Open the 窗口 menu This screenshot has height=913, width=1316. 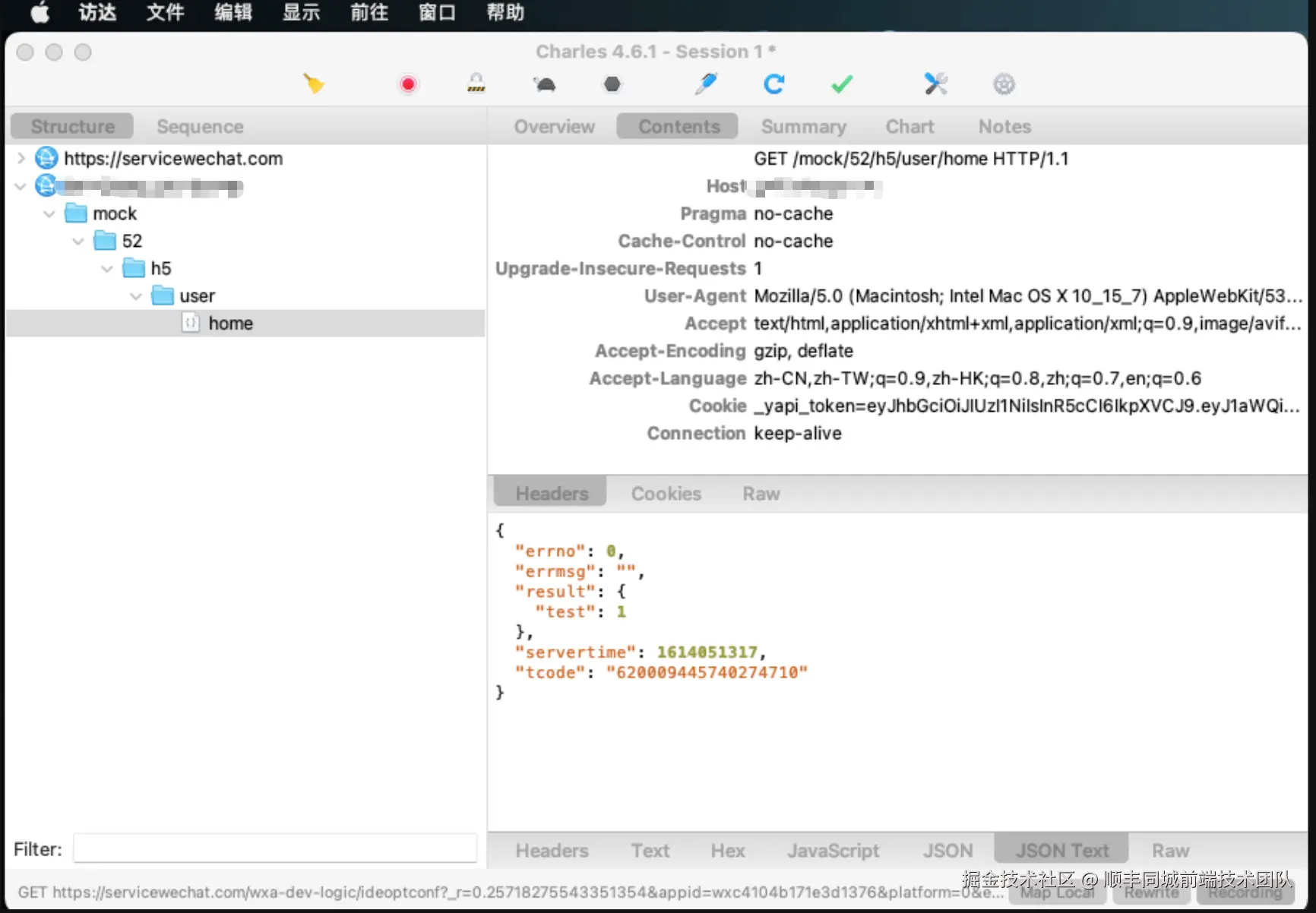tap(437, 13)
